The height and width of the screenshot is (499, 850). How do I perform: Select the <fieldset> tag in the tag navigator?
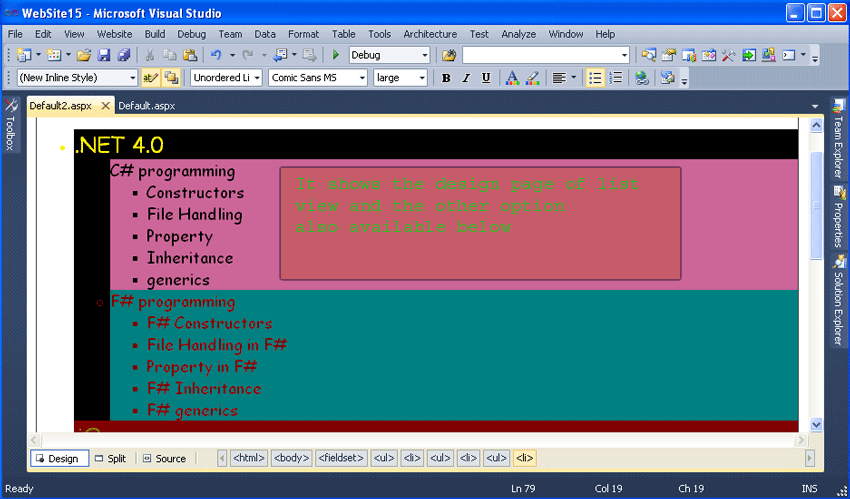pos(341,458)
